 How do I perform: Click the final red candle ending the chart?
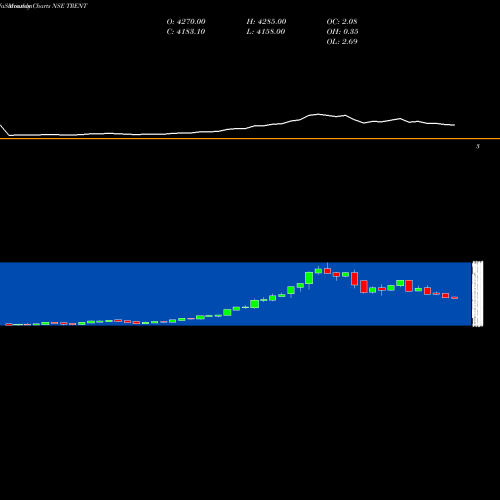(x=455, y=298)
